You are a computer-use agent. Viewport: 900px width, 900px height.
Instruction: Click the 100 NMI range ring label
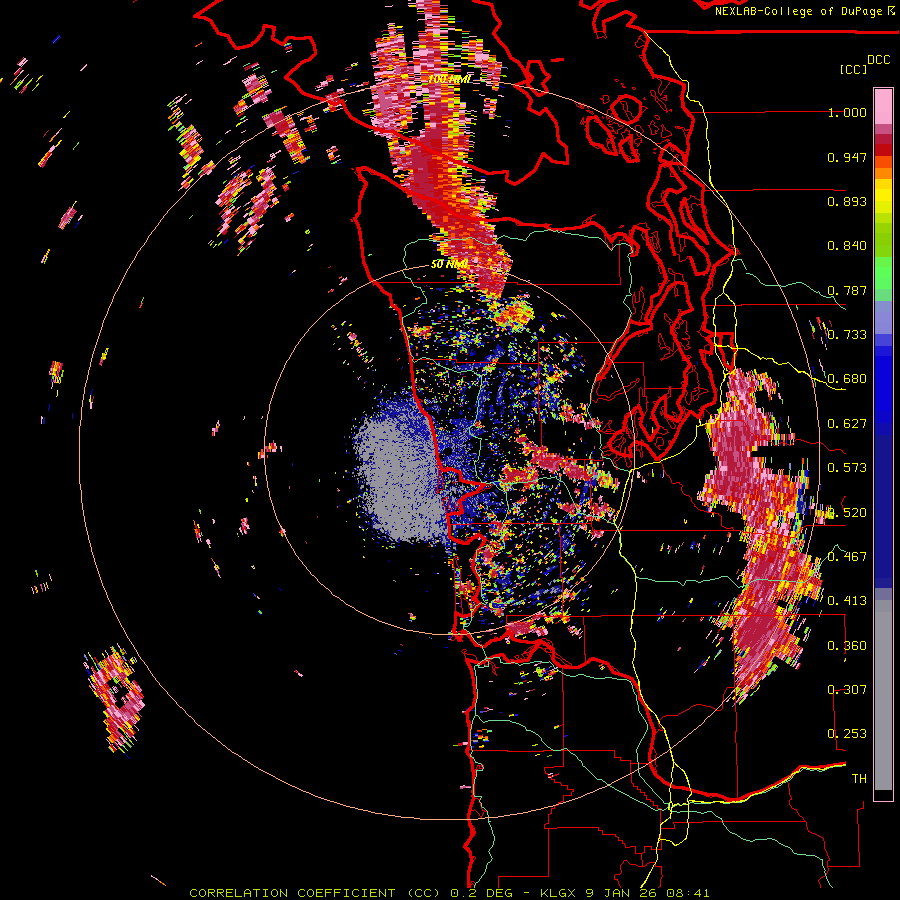(449, 79)
